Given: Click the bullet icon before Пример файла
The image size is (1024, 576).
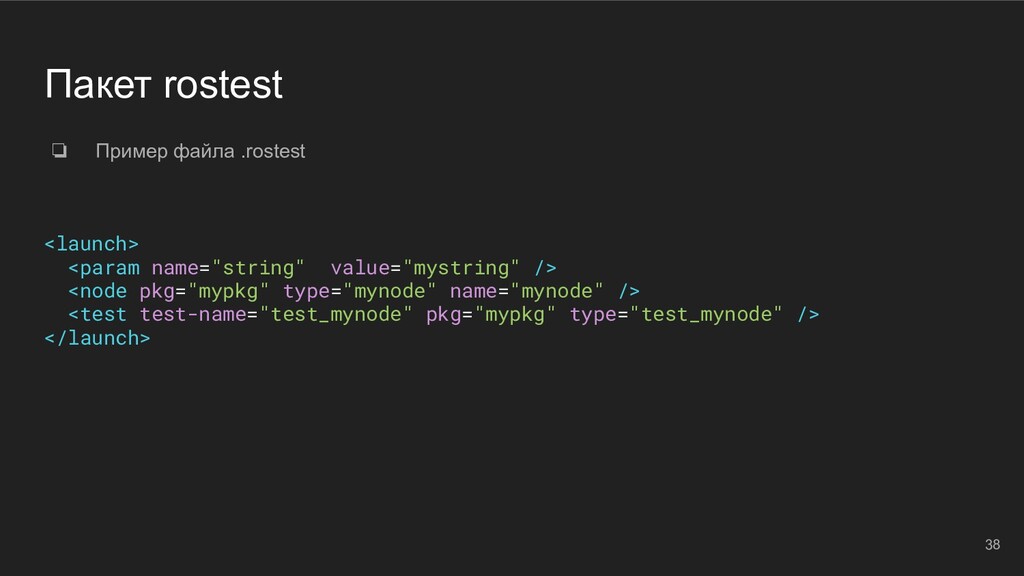Looking at the screenshot, I should 59,151.
